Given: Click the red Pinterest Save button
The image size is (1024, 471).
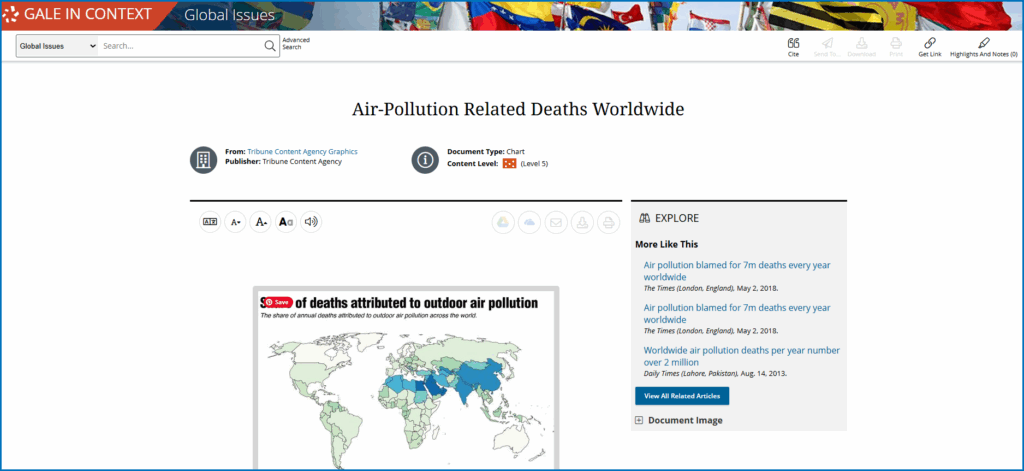Looking at the screenshot, I should tap(277, 302).
